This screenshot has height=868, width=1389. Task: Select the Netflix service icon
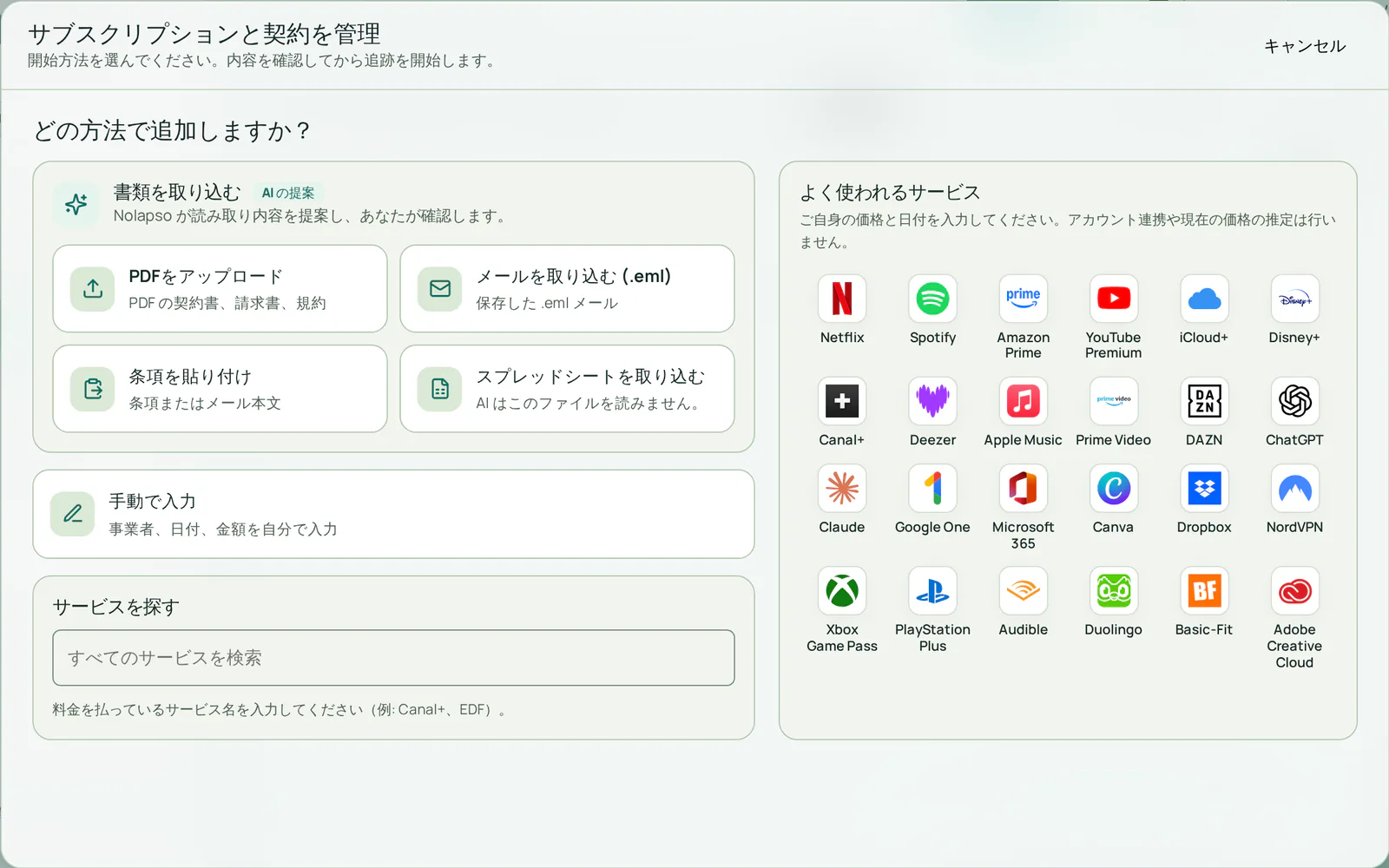[x=842, y=299]
